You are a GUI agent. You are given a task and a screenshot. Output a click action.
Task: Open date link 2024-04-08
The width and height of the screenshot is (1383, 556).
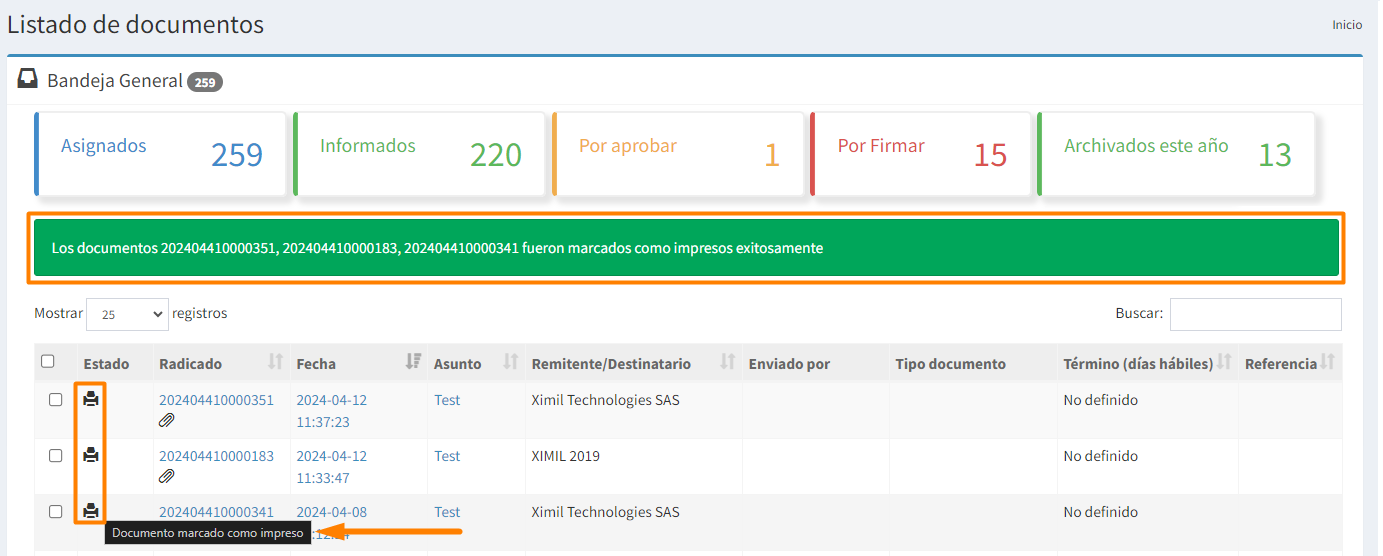coord(332,512)
